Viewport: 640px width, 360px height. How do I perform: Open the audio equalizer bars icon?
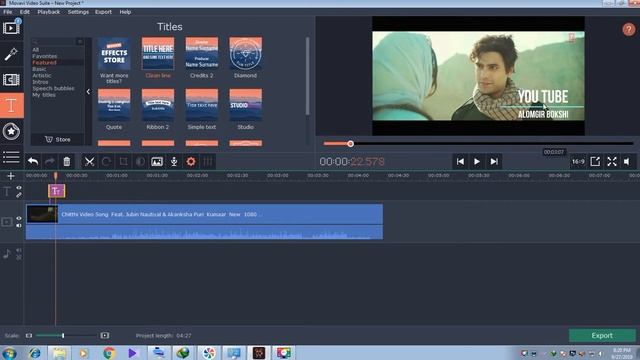pos(208,162)
